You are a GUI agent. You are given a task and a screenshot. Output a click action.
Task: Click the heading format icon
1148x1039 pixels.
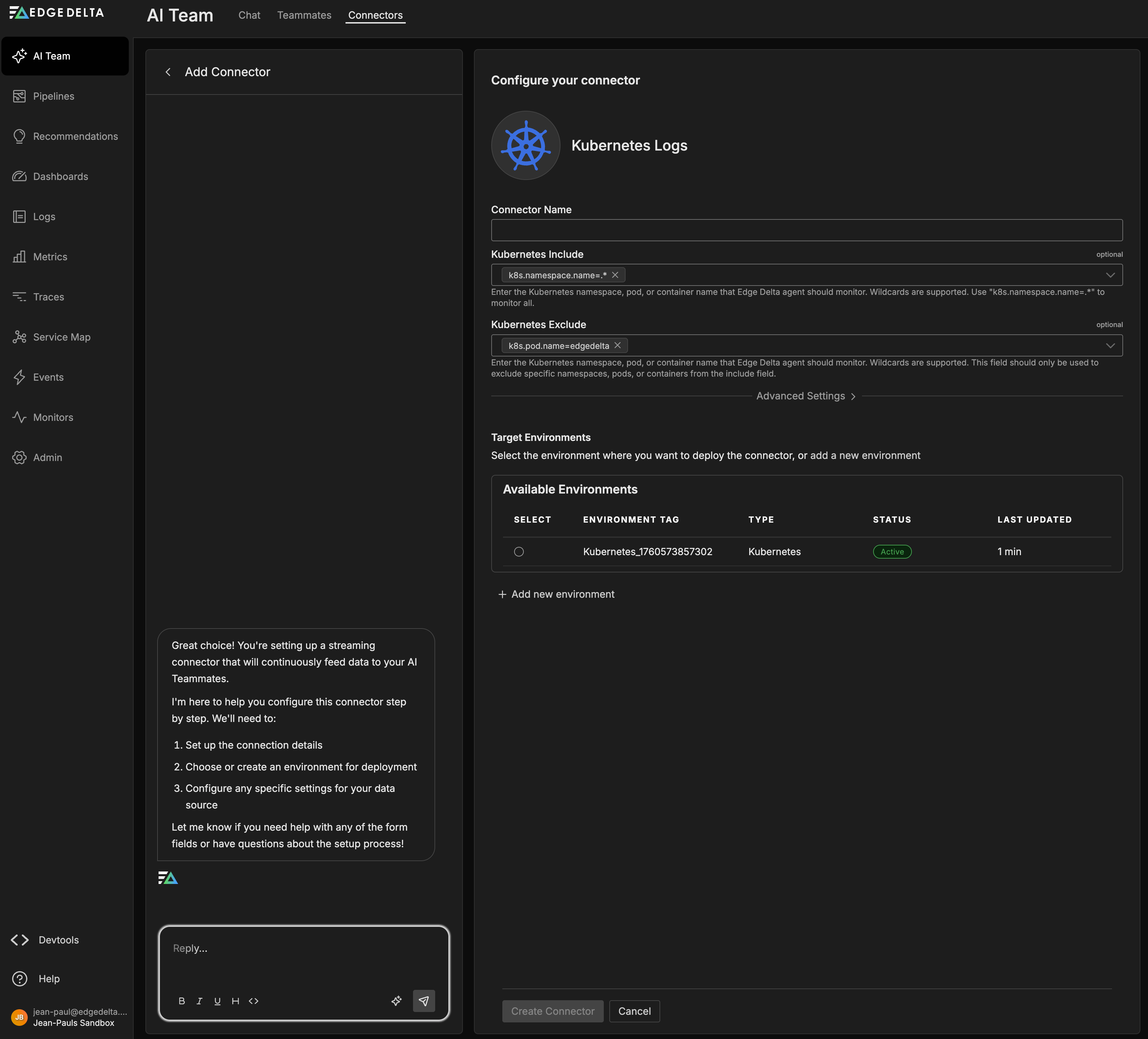click(x=235, y=1001)
